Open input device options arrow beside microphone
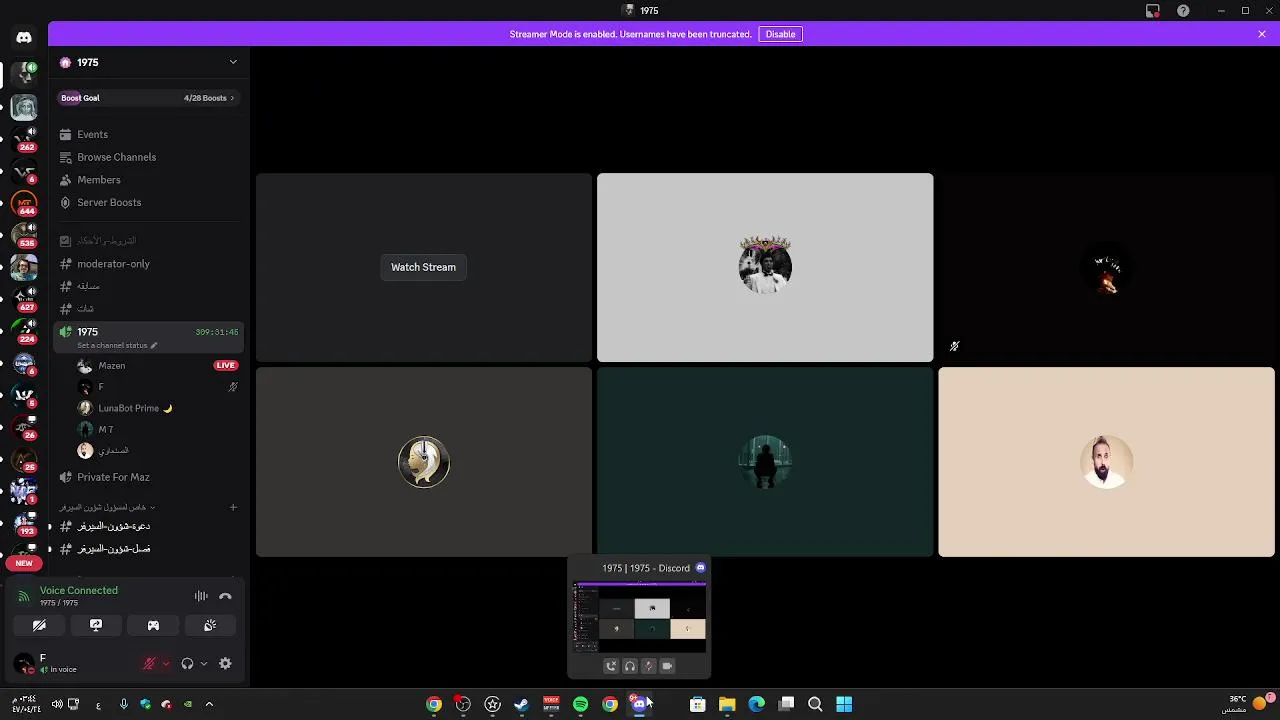The image size is (1280, 720). click(166, 663)
